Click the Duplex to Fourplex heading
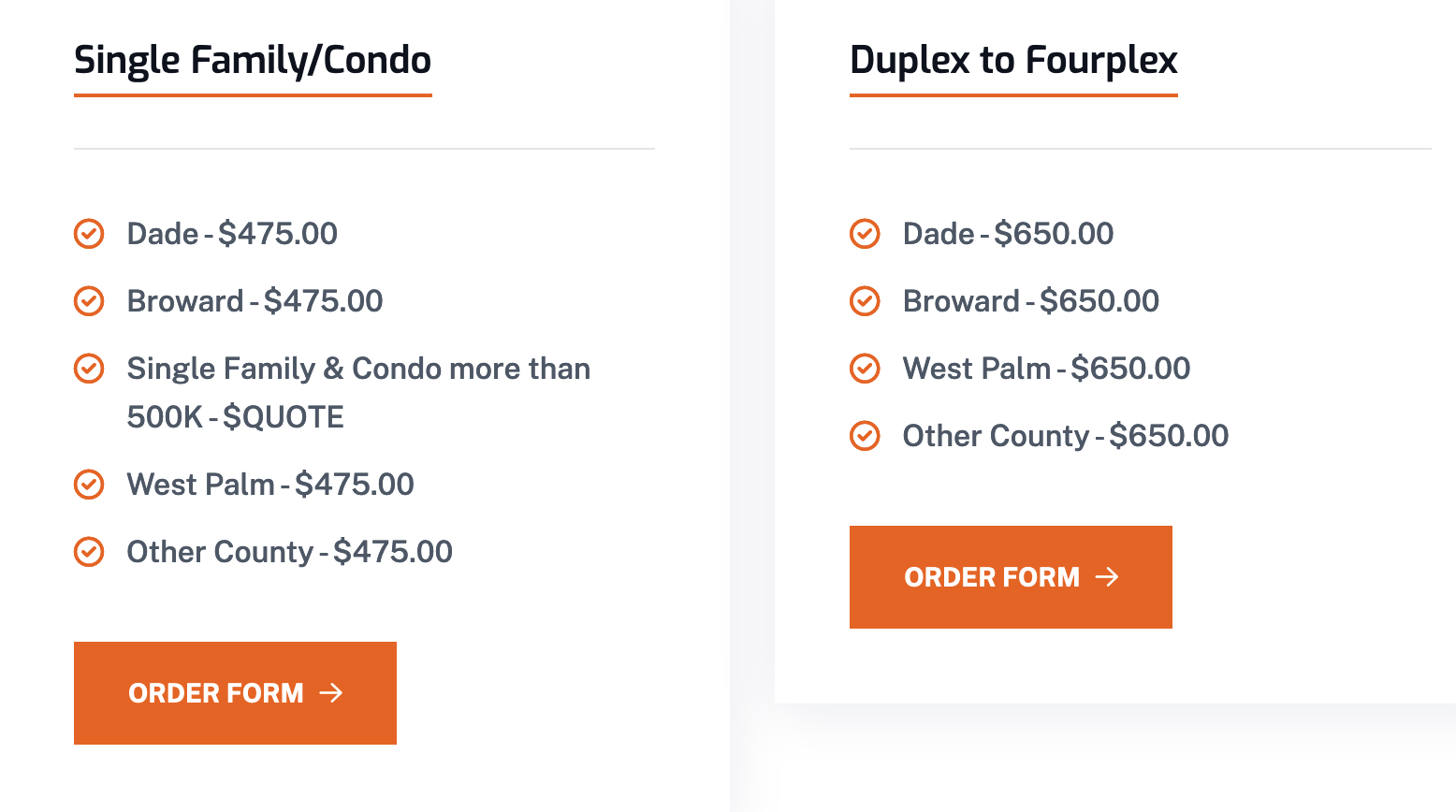Screen dimensions: 1456x812 (1013, 60)
